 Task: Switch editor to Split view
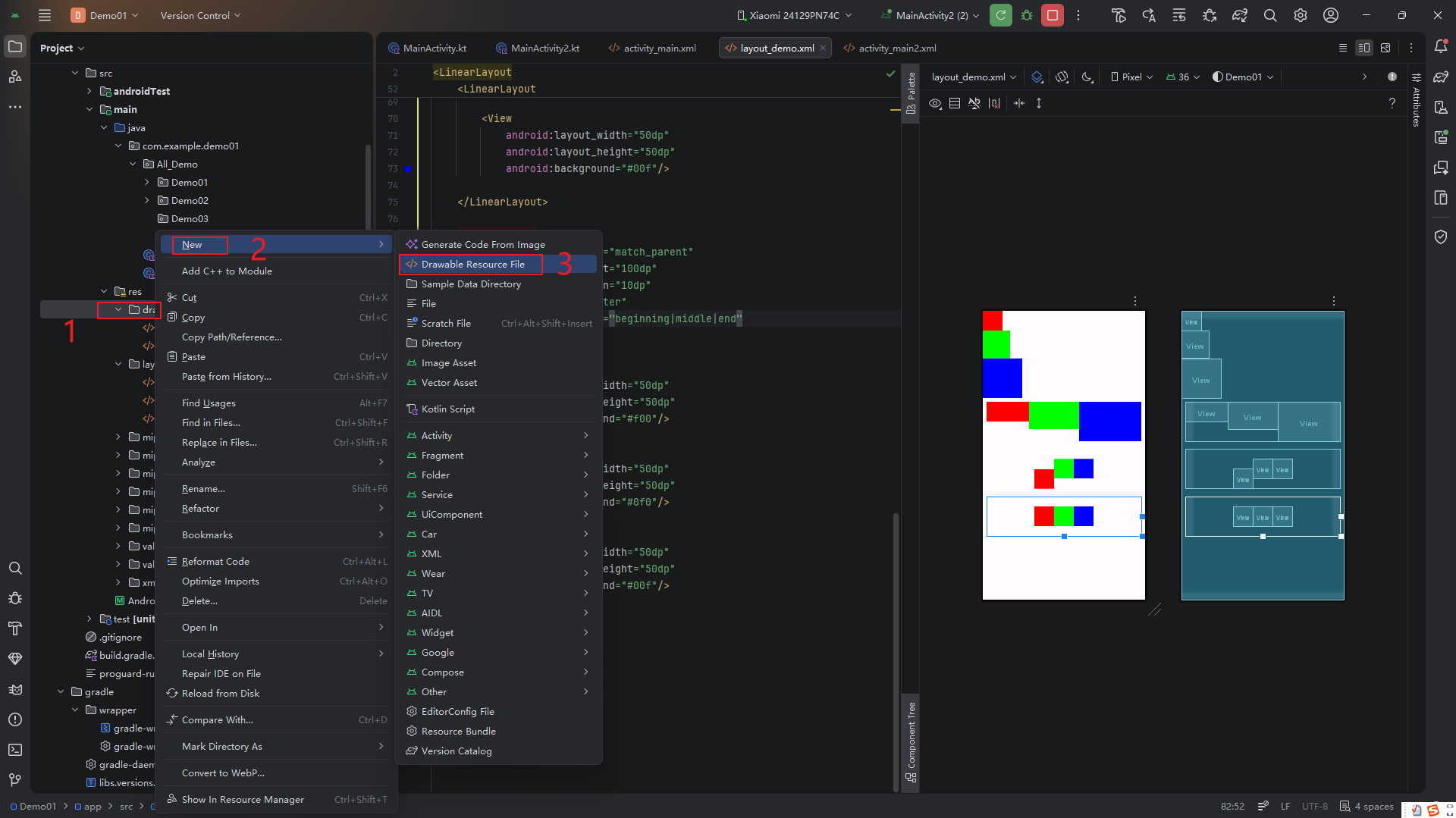click(x=1364, y=48)
